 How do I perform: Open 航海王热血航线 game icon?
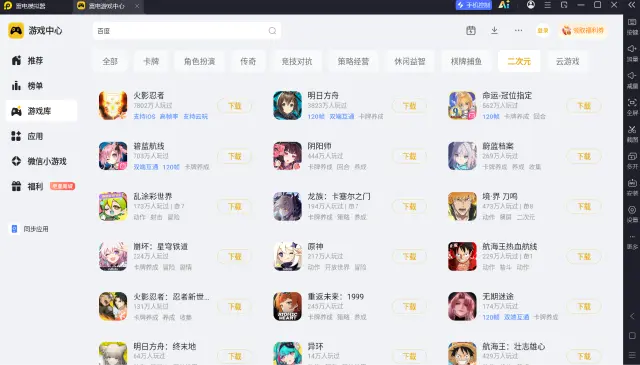462,257
